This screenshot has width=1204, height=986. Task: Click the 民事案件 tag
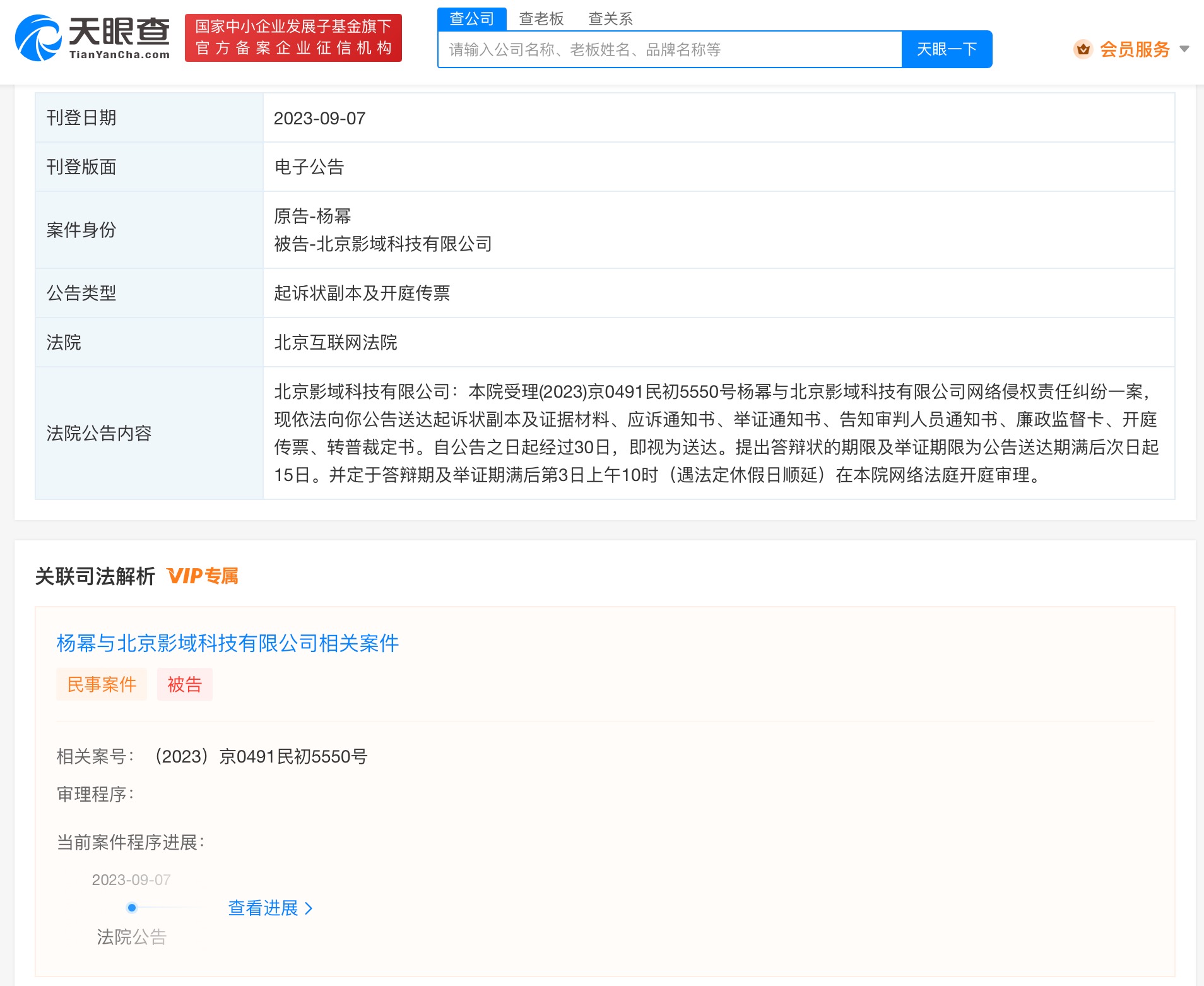(x=102, y=684)
